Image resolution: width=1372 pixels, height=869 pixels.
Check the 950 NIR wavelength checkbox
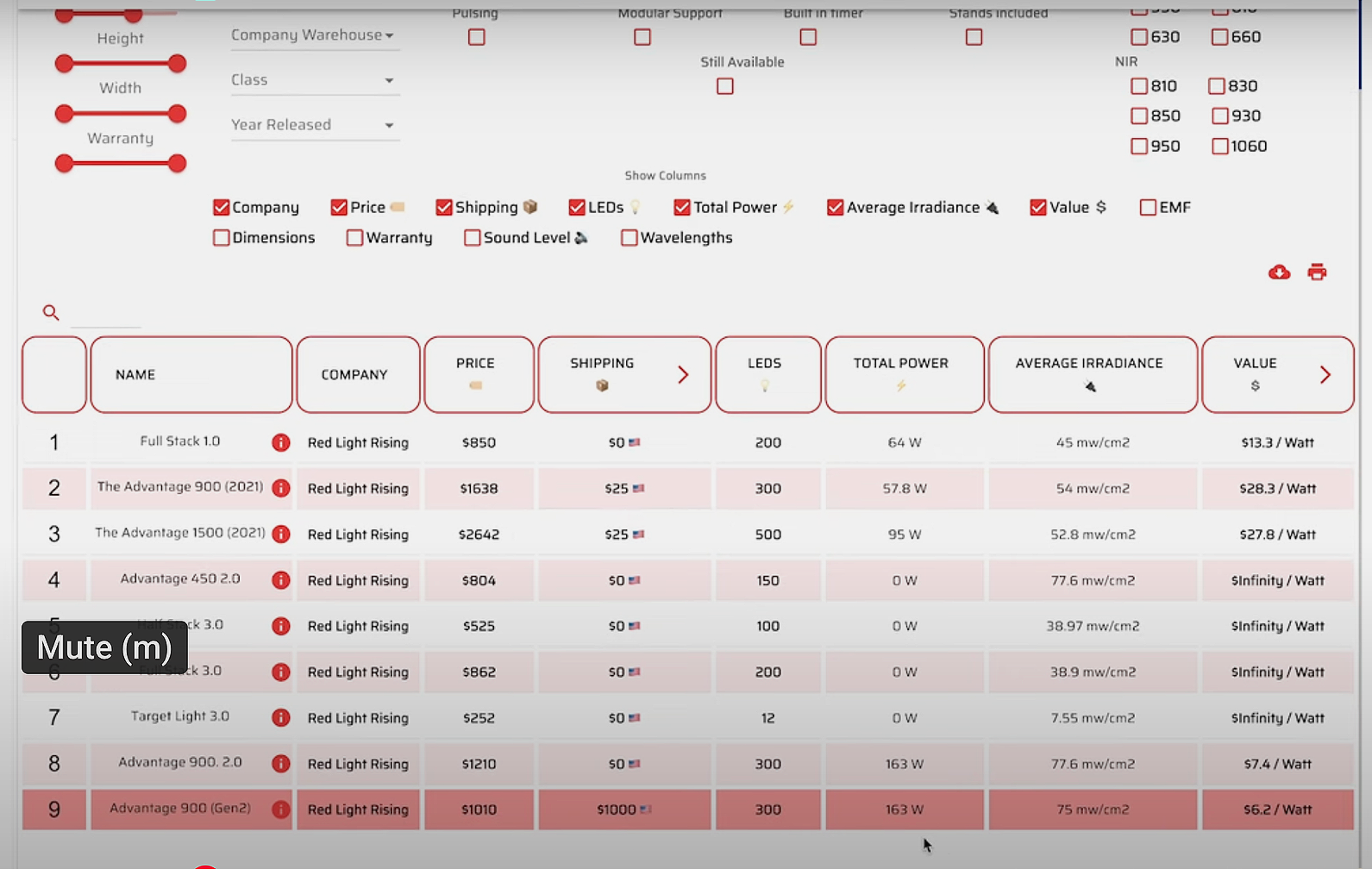tap(1139, 147)
